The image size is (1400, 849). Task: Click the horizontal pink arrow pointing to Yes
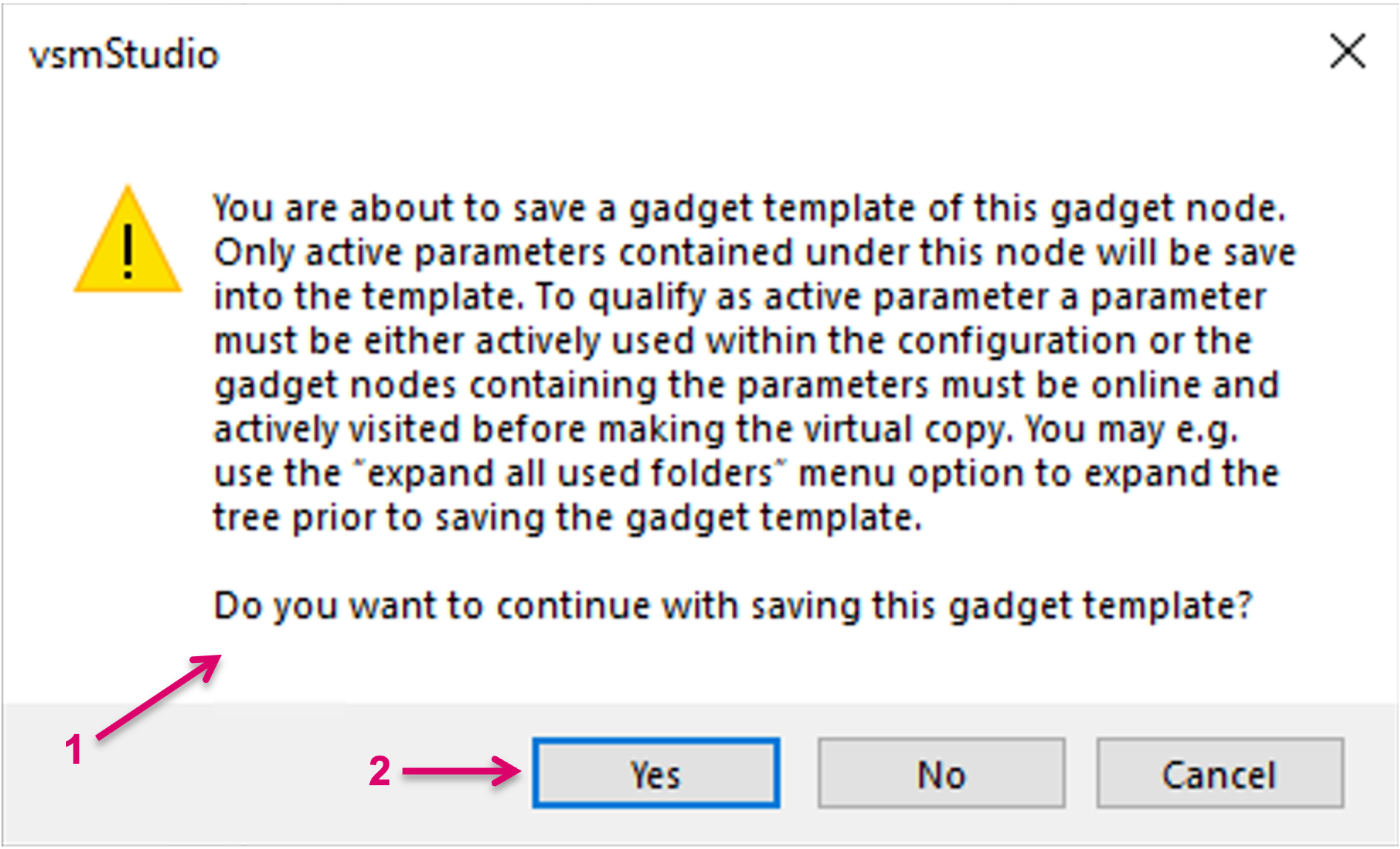(x=462, y=771)
